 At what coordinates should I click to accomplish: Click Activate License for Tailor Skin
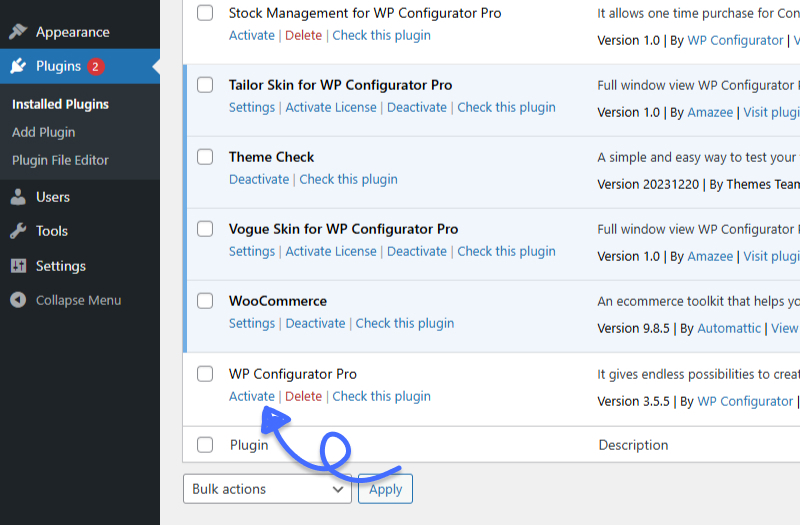click(331, 107)
